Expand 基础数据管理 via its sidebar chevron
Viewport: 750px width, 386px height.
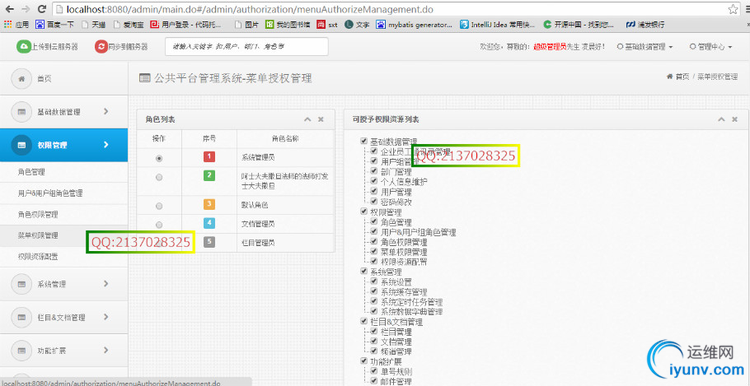106,111
